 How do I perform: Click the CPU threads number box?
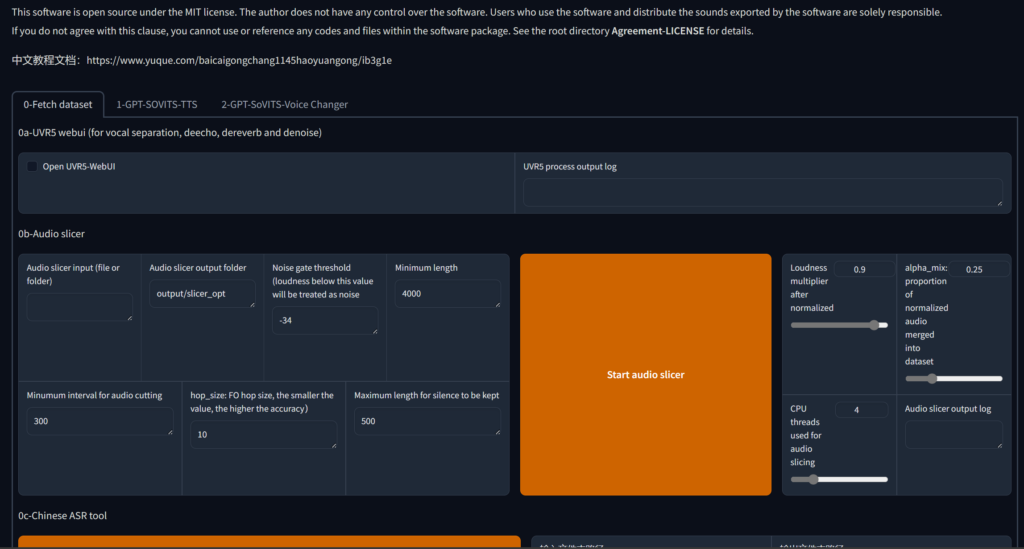point(860,410)
